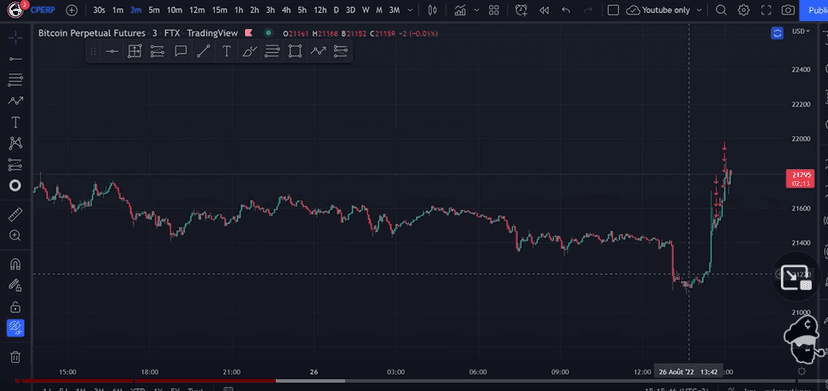Toggle magnet mode
This screenshot has width=828, height=391.
point(15,264)
